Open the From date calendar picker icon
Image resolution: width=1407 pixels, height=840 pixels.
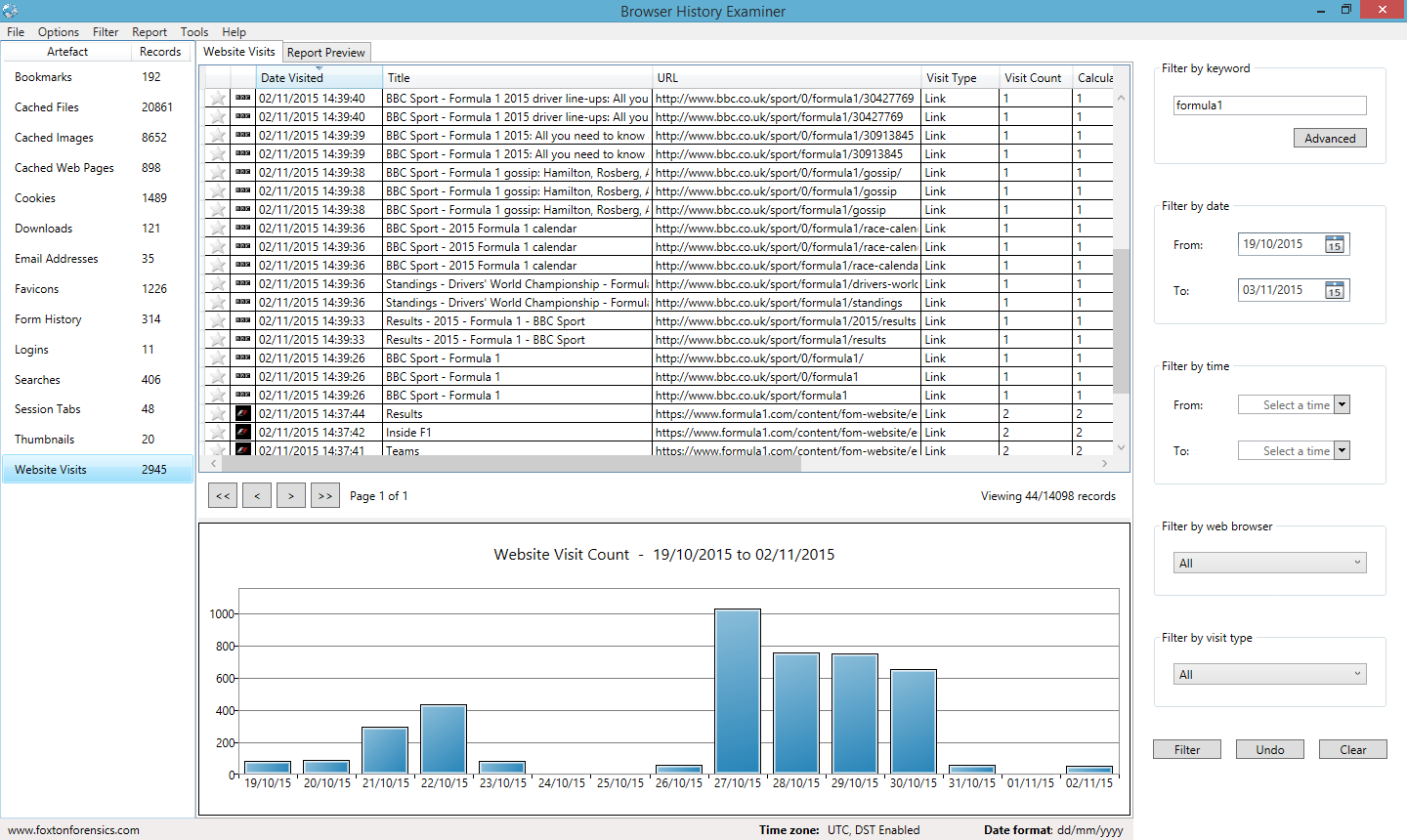point(1335,244)
